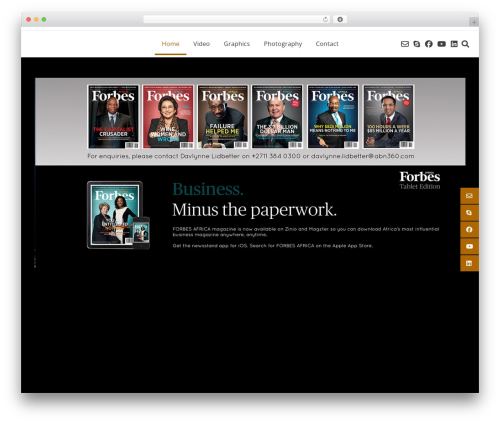Viewport: 500px width, 423px height.
Task: Click the email envelope icon in header
Action: coord(405,44)
